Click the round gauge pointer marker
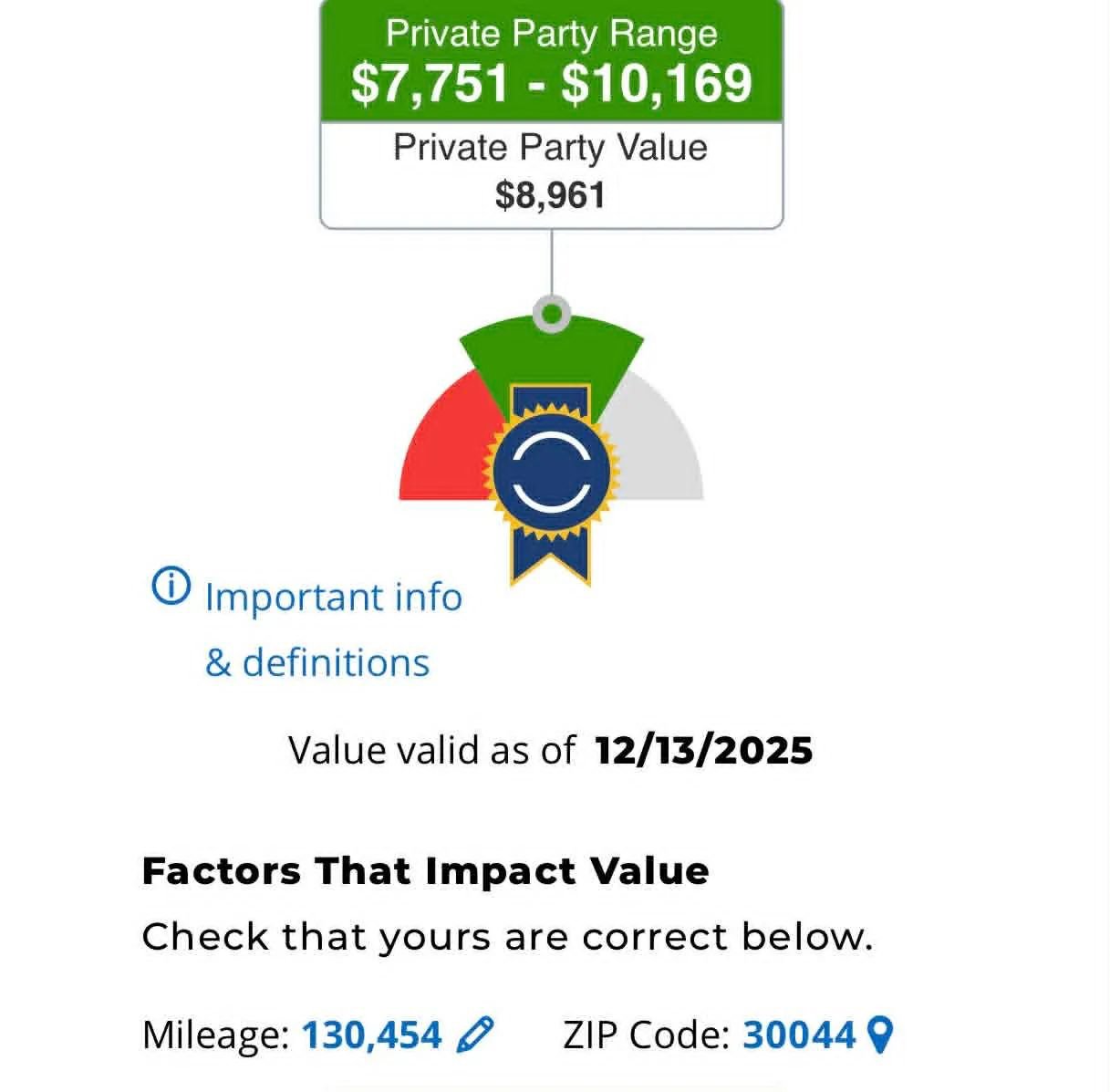This screenshot has width=1110, height=1092. coord(551,314)
